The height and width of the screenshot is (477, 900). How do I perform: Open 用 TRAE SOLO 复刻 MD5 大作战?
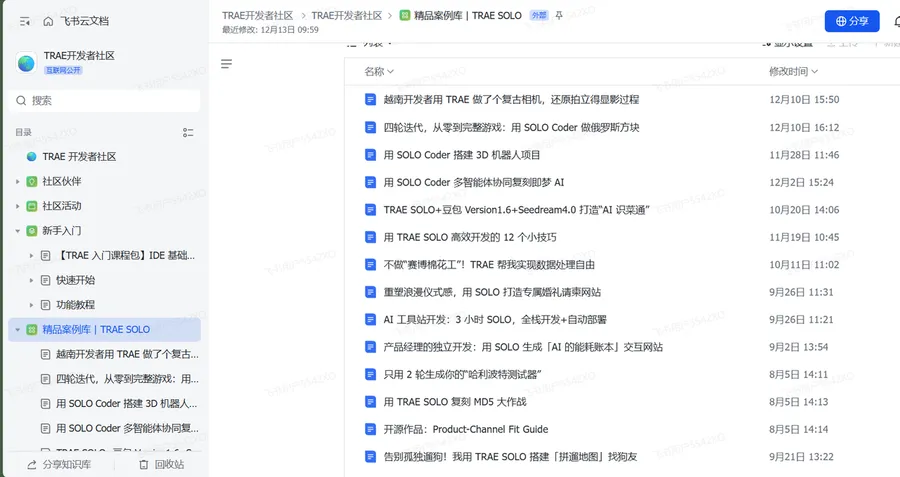click(455, 402)
